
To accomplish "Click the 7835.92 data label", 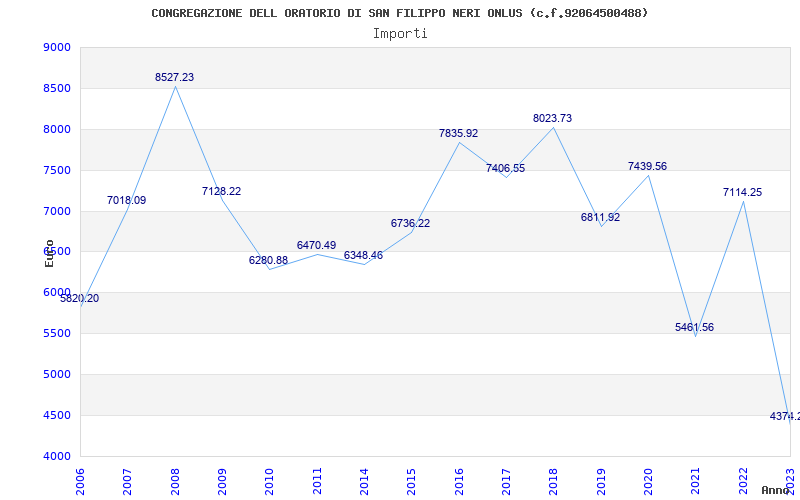I will click(x=459, y=134).
